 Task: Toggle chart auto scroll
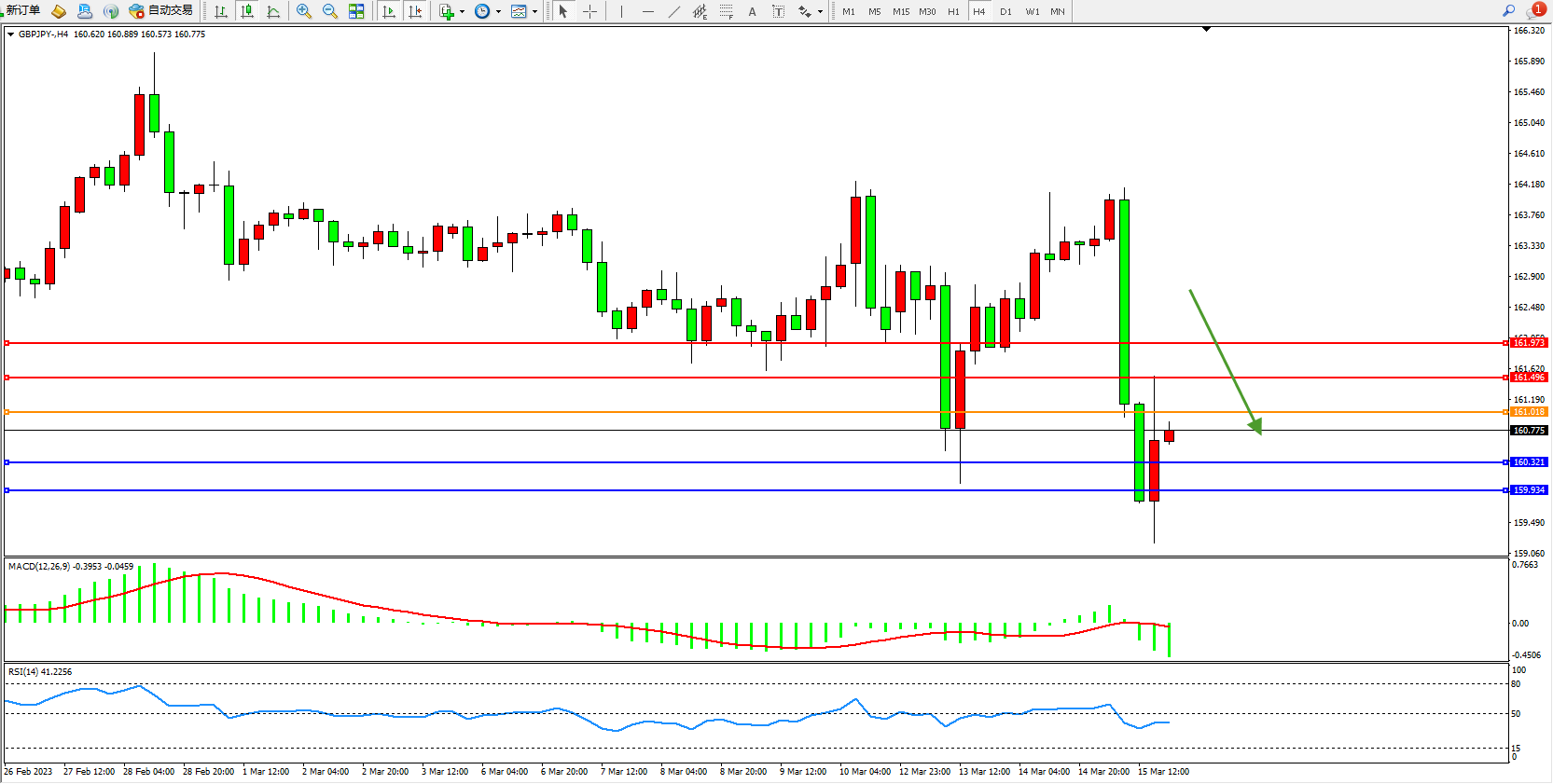point(389,11)
